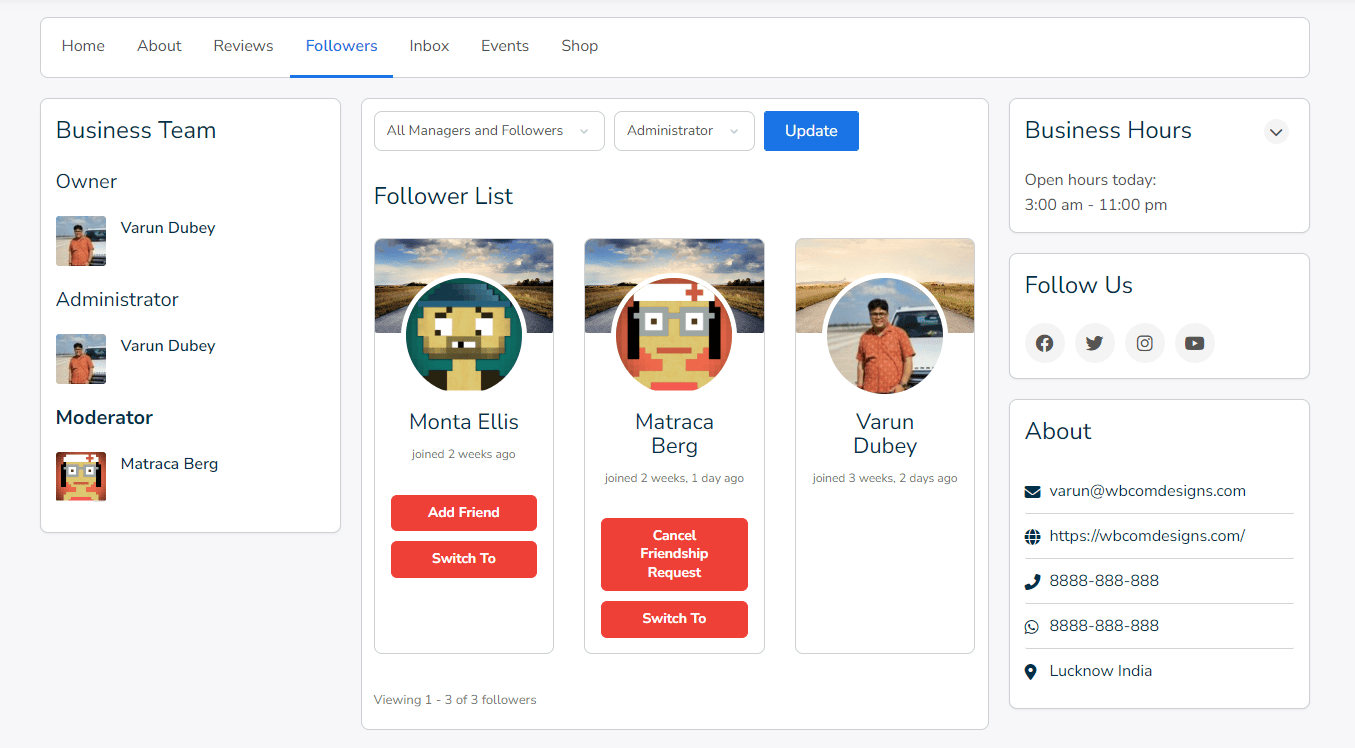Click the location pin icon near Lucknow India
Image resolution: width=1355 pixels, height=748 pixels.
click(1031, 671)
